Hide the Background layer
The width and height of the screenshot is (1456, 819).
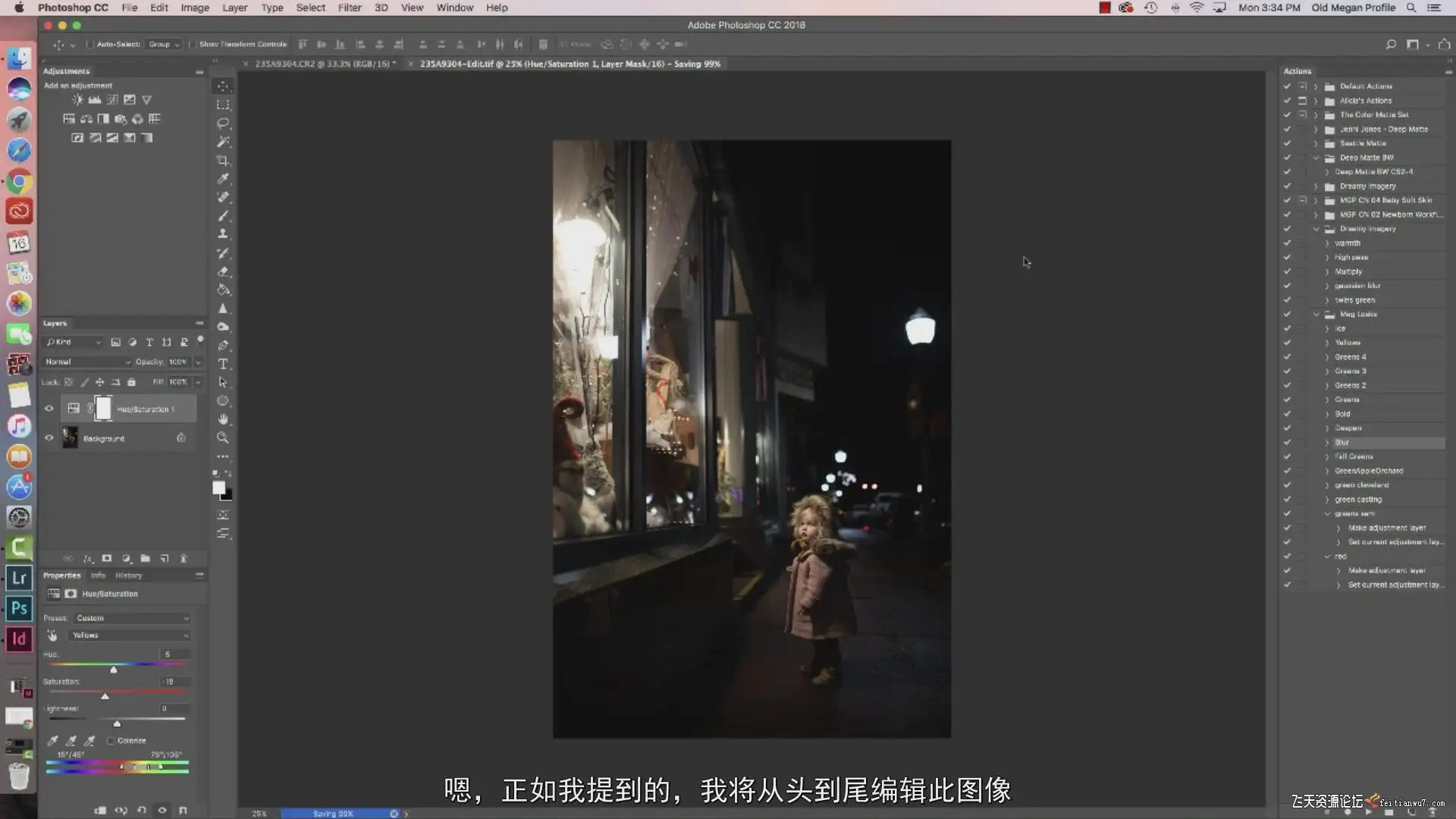tap(49, 438)
